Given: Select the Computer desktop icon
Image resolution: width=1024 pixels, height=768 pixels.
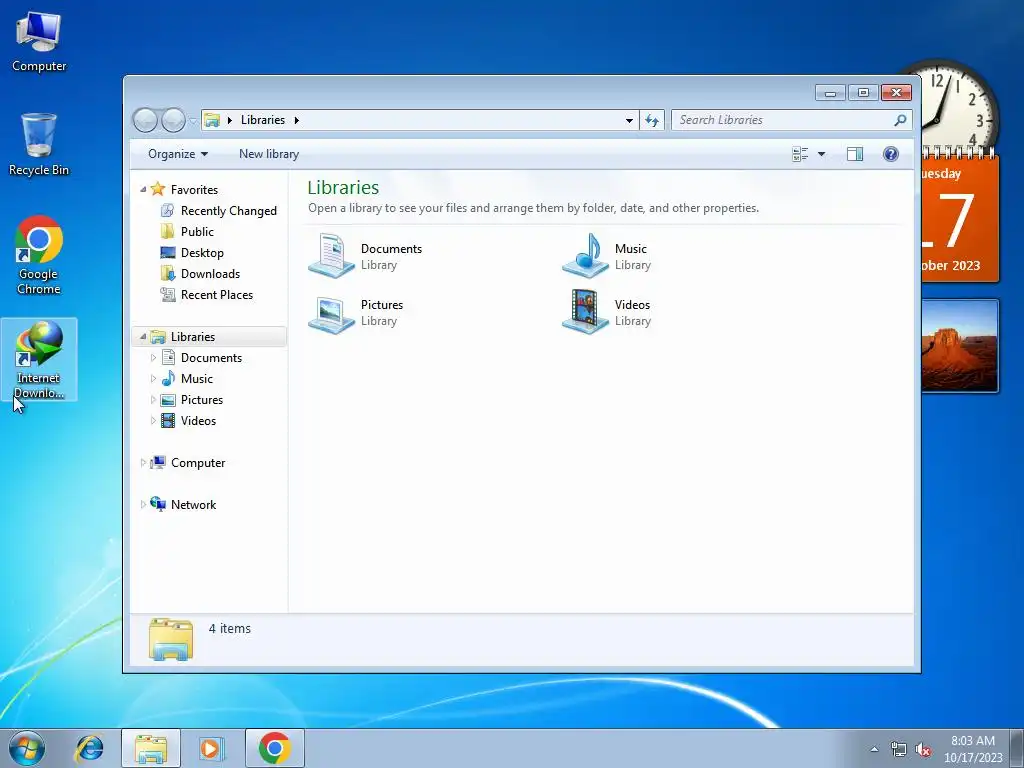Looking at the screenshot, I should pyautogui.click(x=39, y=42).
